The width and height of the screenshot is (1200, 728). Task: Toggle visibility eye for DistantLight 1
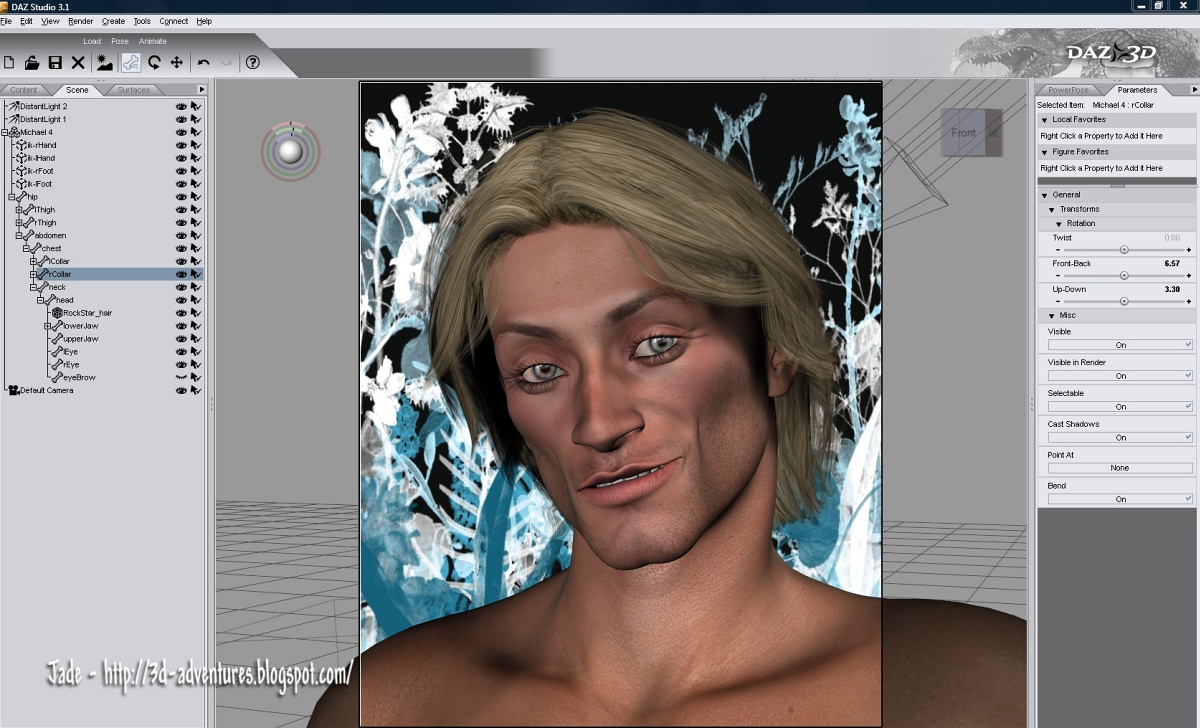click(182, 119)
